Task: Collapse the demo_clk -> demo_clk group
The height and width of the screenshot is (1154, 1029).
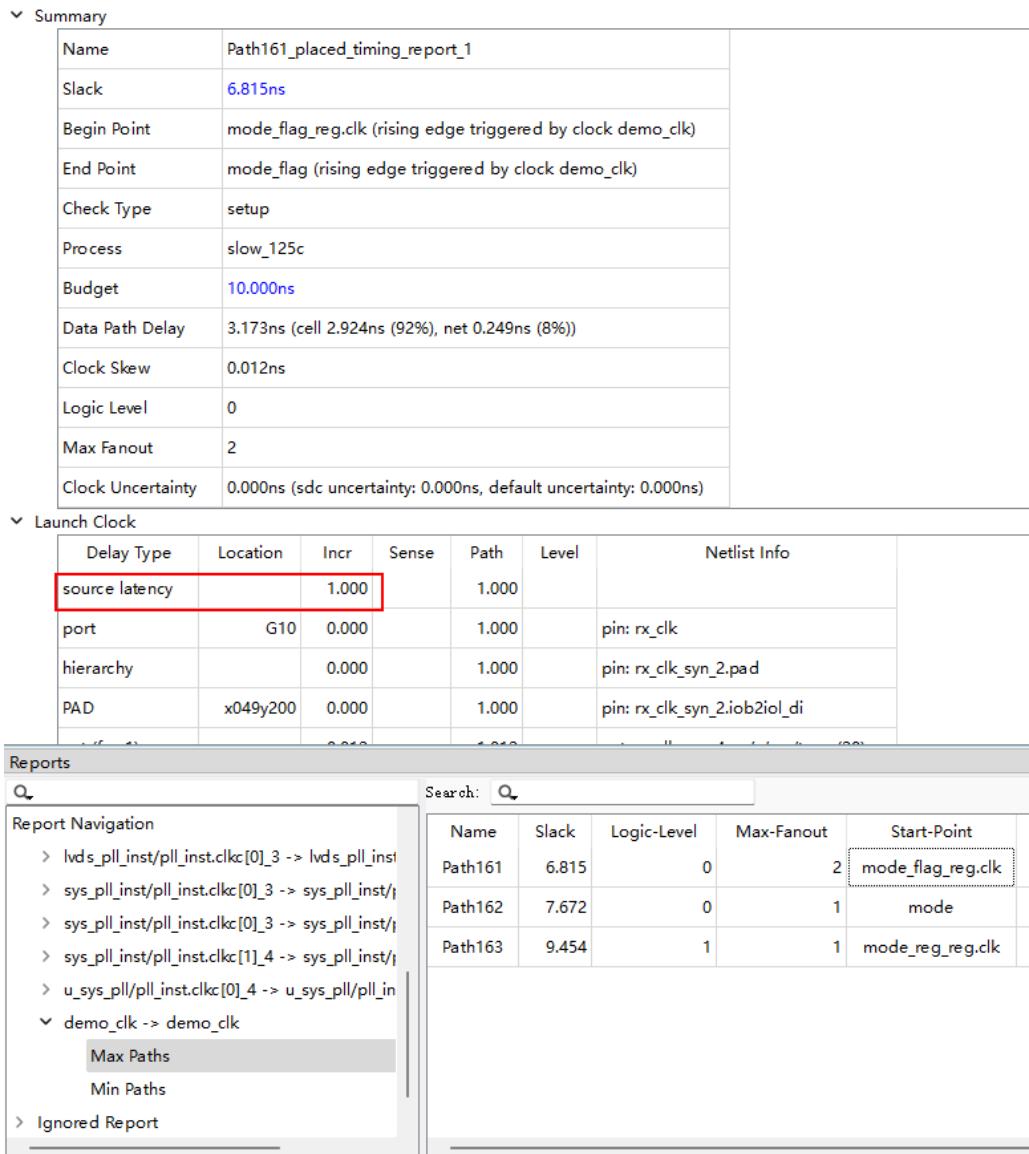Action: pos(46,1022)
